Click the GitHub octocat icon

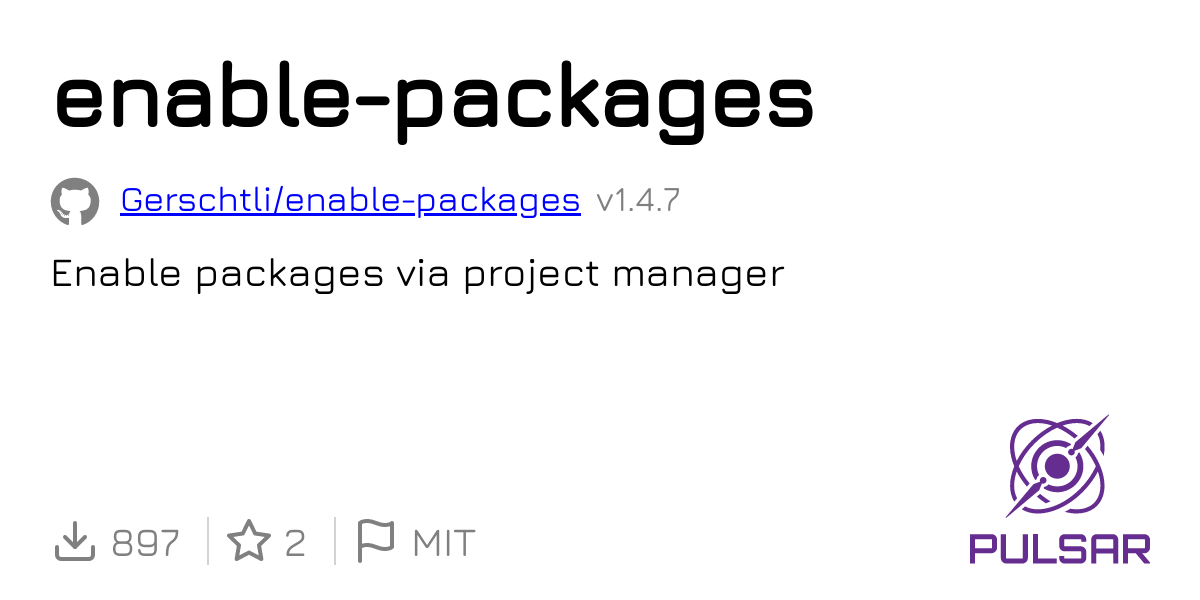(x=75, y=202)
